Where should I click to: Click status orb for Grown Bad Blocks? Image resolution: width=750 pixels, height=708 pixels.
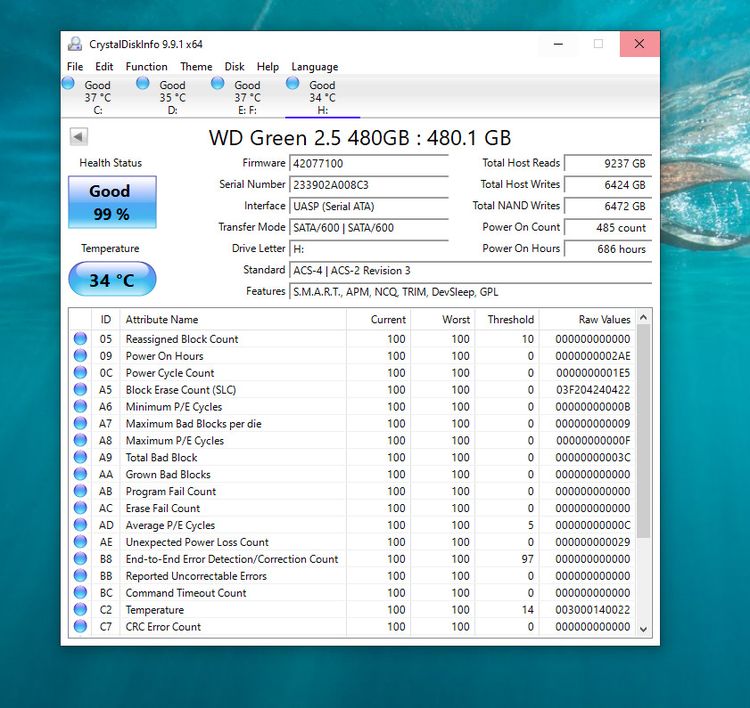coord(80,474)
